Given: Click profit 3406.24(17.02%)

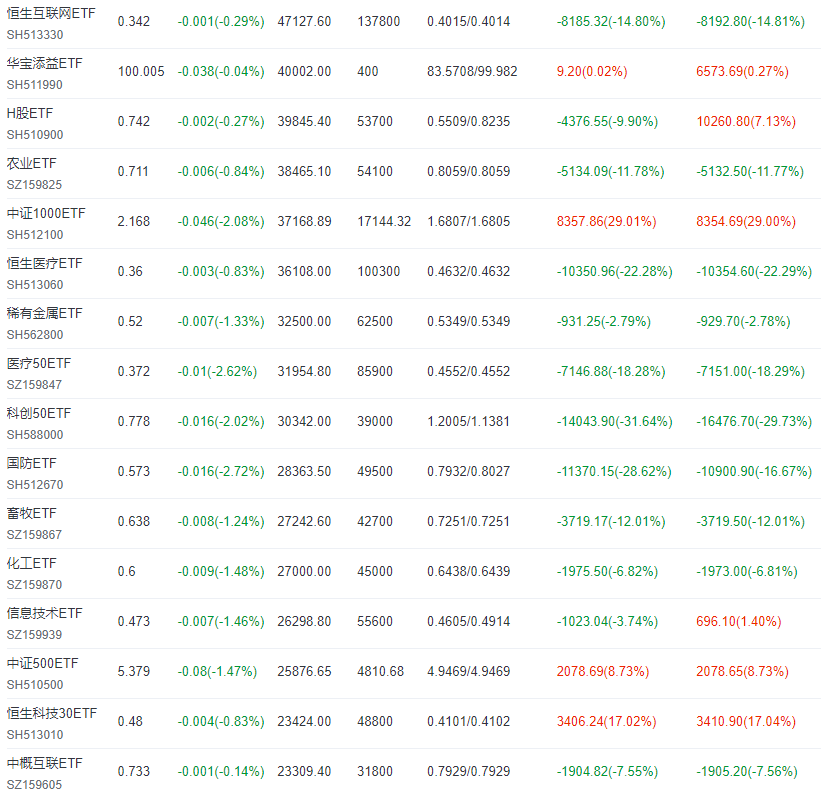Looking at the screenshot, I should 606,722.
